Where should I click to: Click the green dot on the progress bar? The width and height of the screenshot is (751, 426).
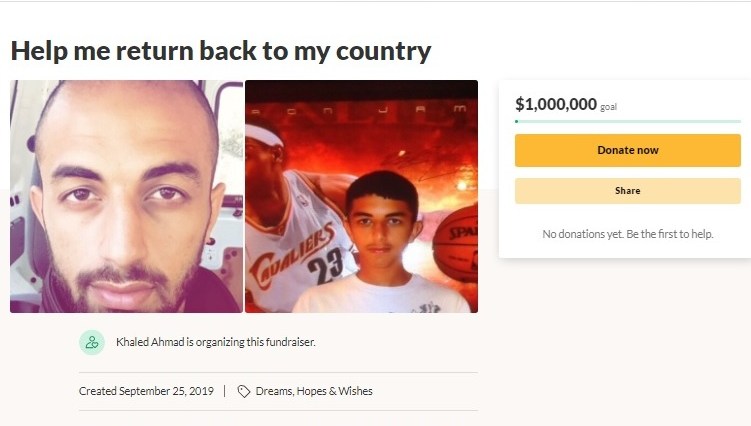(x=516, y=122)
